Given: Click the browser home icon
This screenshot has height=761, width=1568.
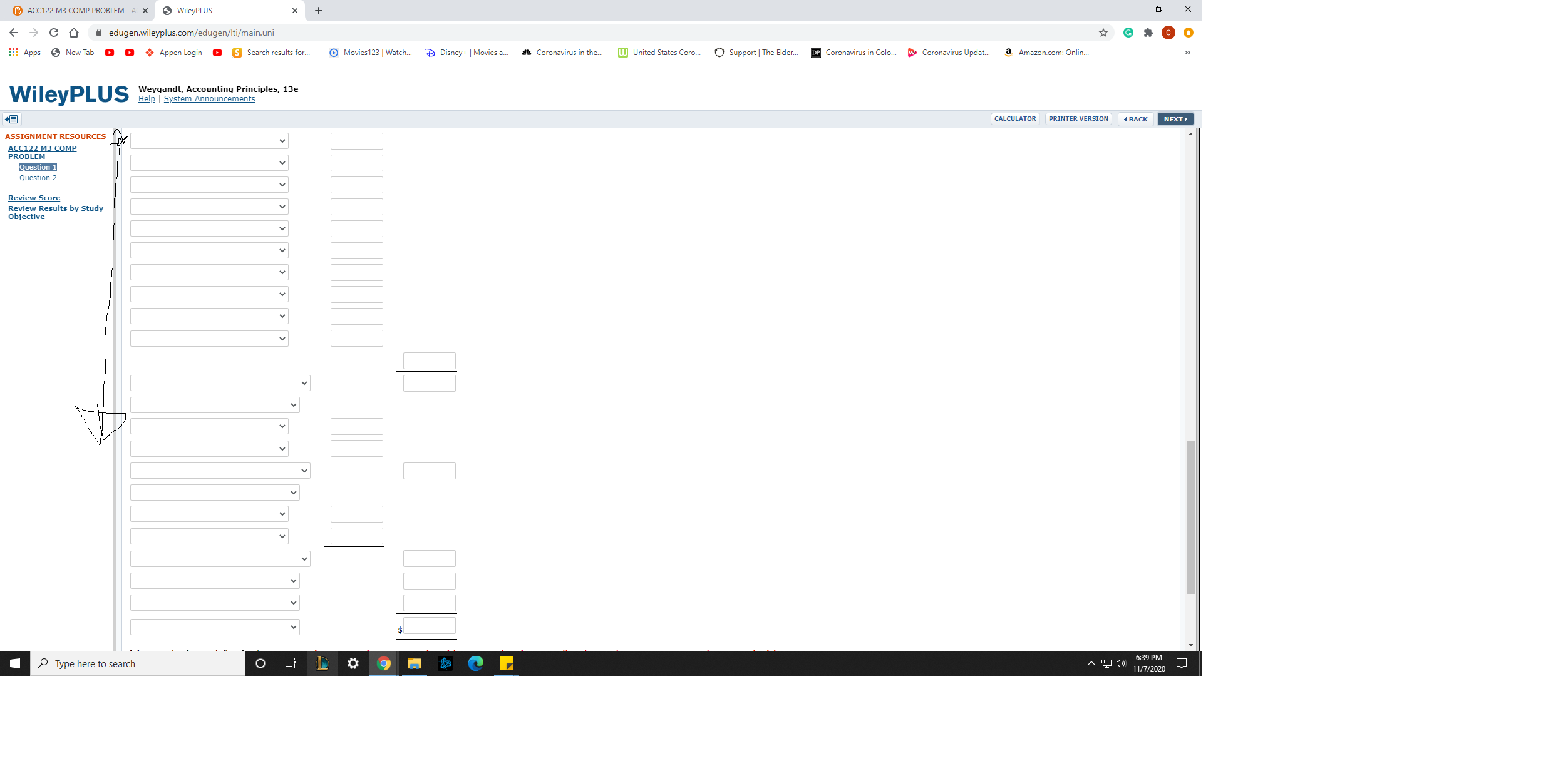Looking at the screenshot, I should (x=74, y=33).
